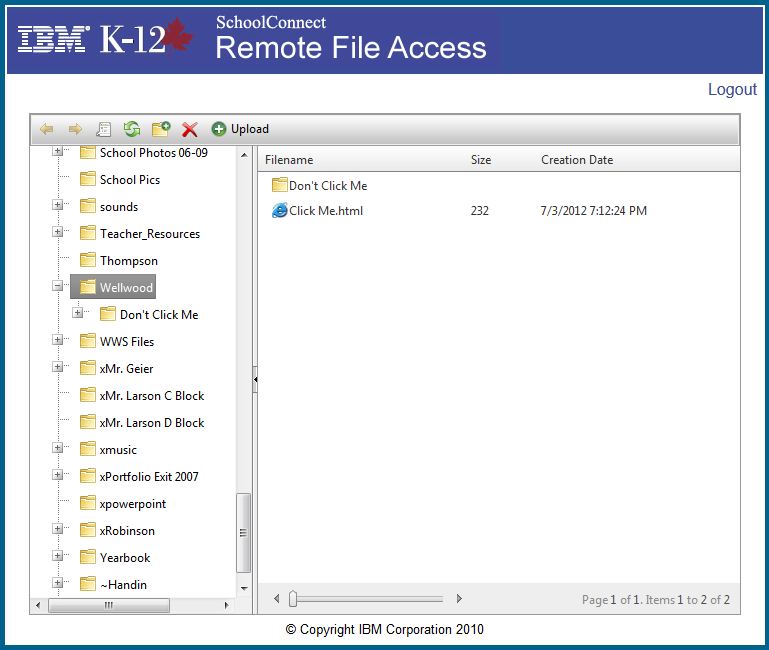Viewport: 769px width, 650px height.
Task: Expand the xRobinson folder node
Action: point(58,528)
